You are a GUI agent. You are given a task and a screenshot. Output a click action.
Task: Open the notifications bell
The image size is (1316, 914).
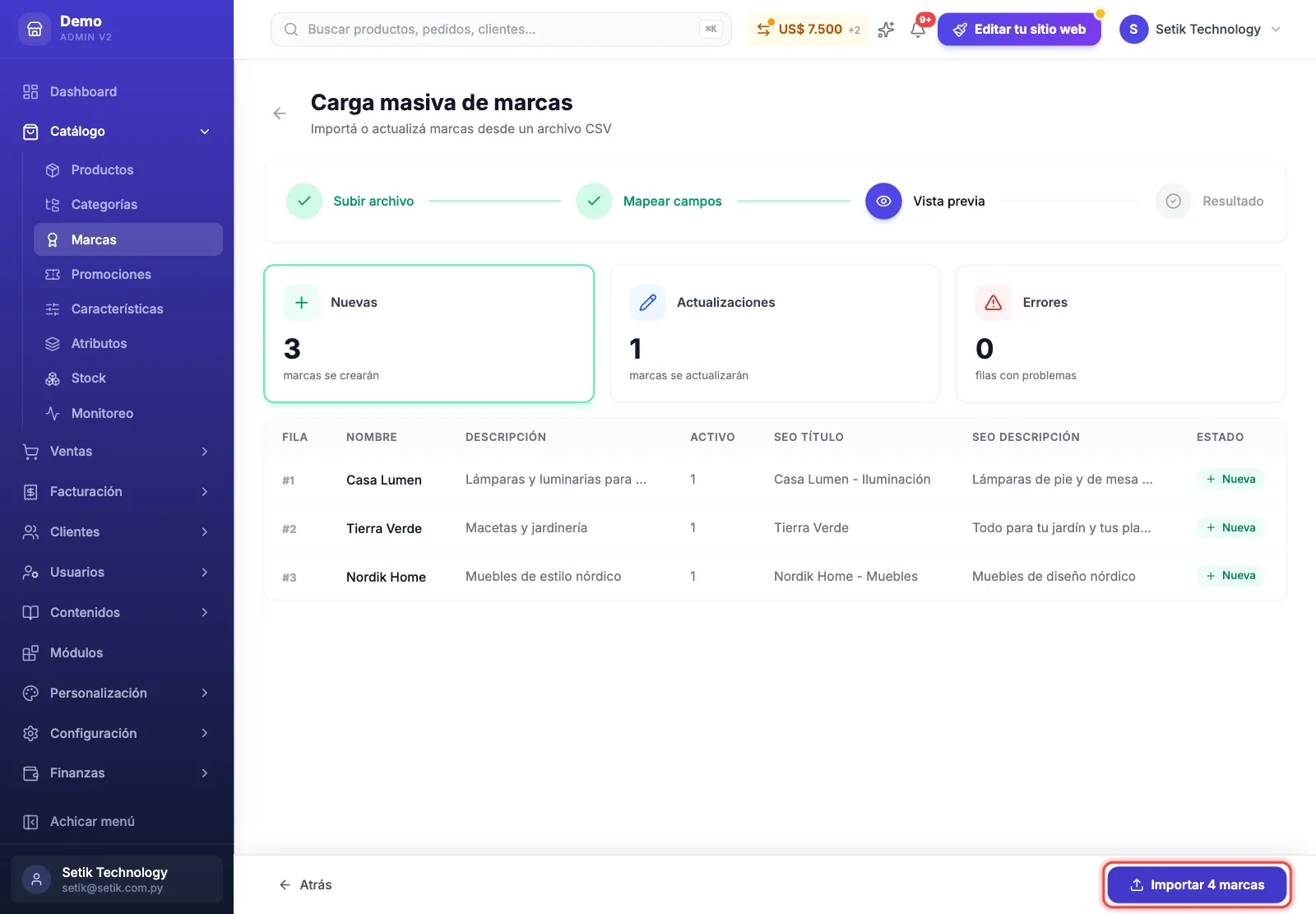point(918,30)
